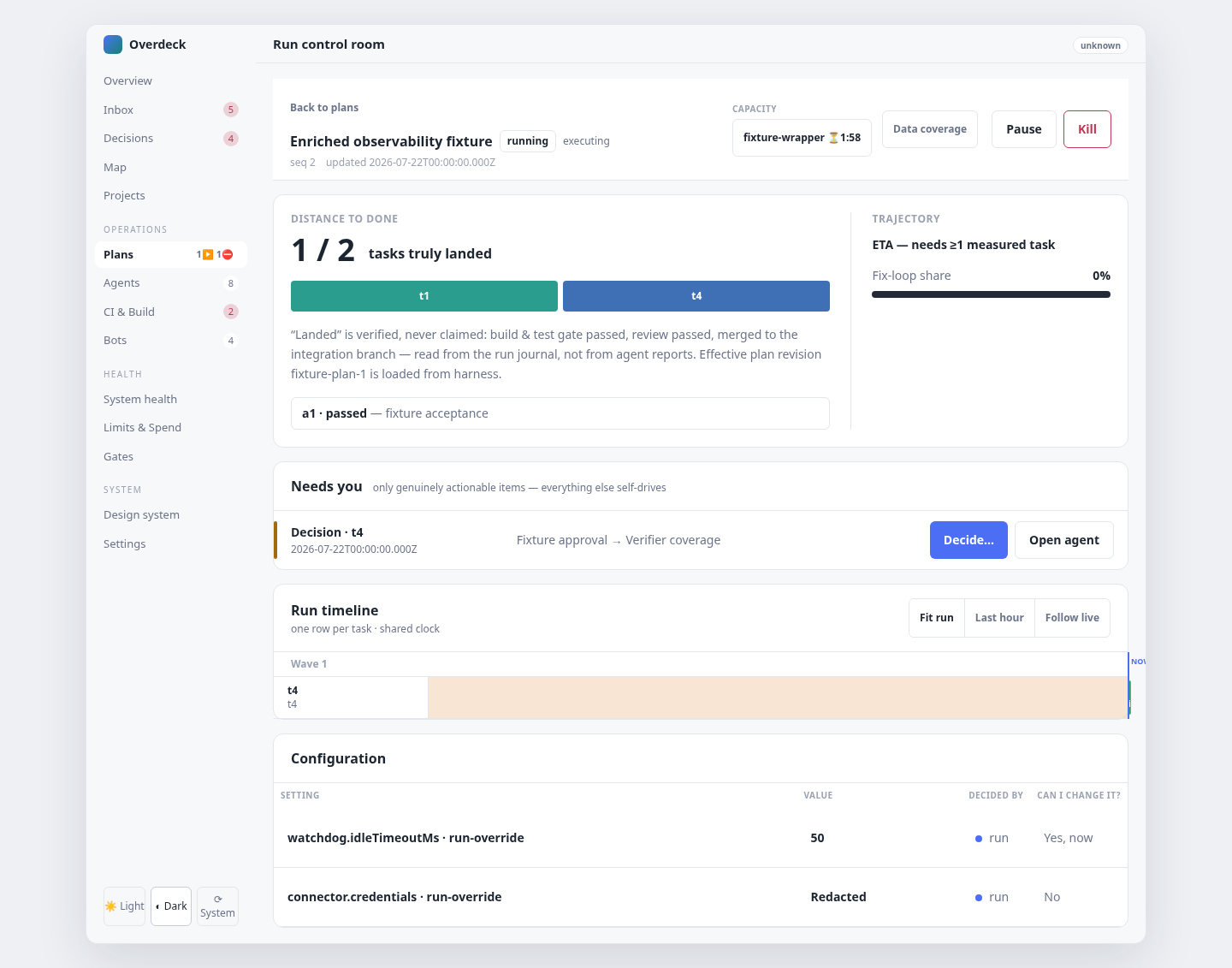1232x968 pixels.
Task: Go back to plans link
Action: tap(324, 108)
